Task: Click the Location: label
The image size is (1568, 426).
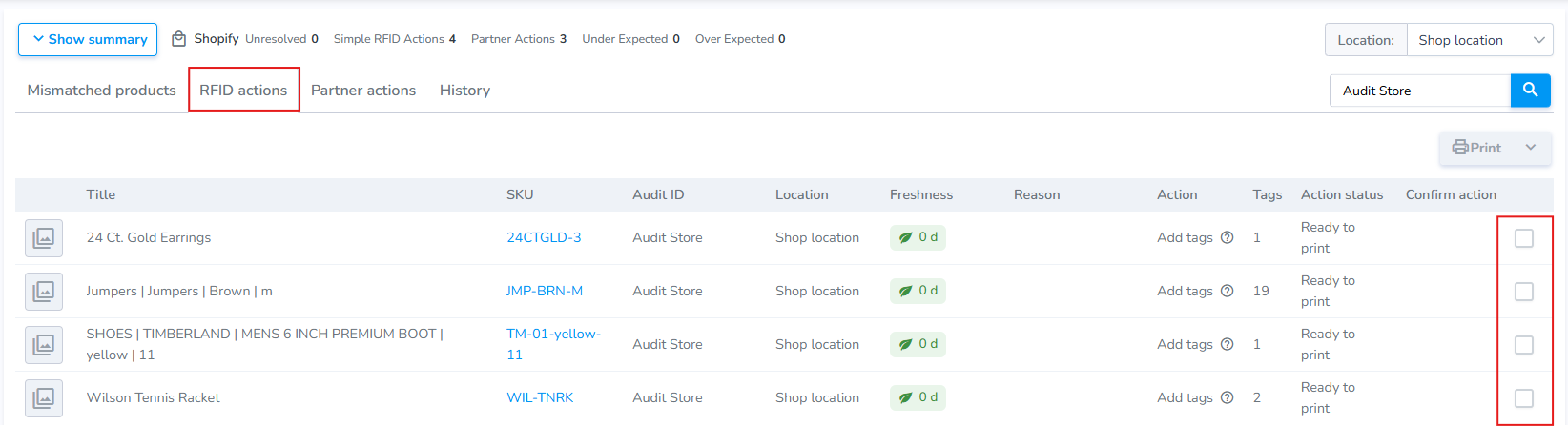Action: click(1366, 40)
